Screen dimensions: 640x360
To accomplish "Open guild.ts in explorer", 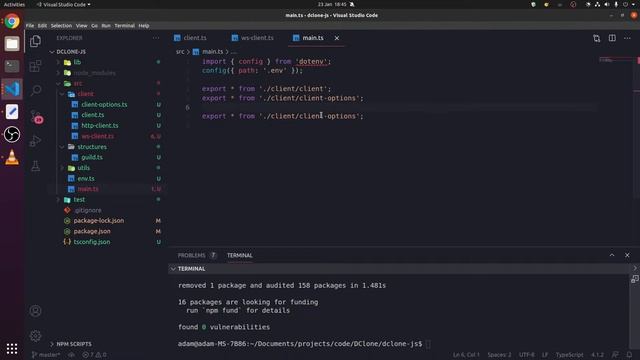I will 92,157.
